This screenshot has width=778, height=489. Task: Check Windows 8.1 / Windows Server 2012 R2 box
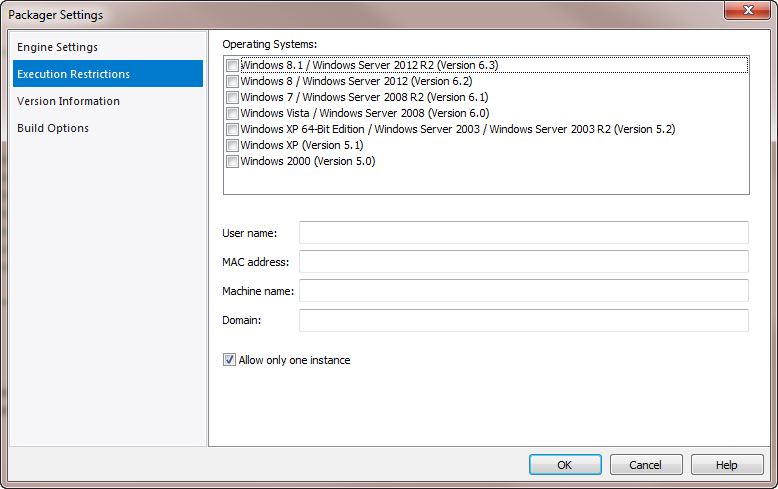[x=232, y=65]
